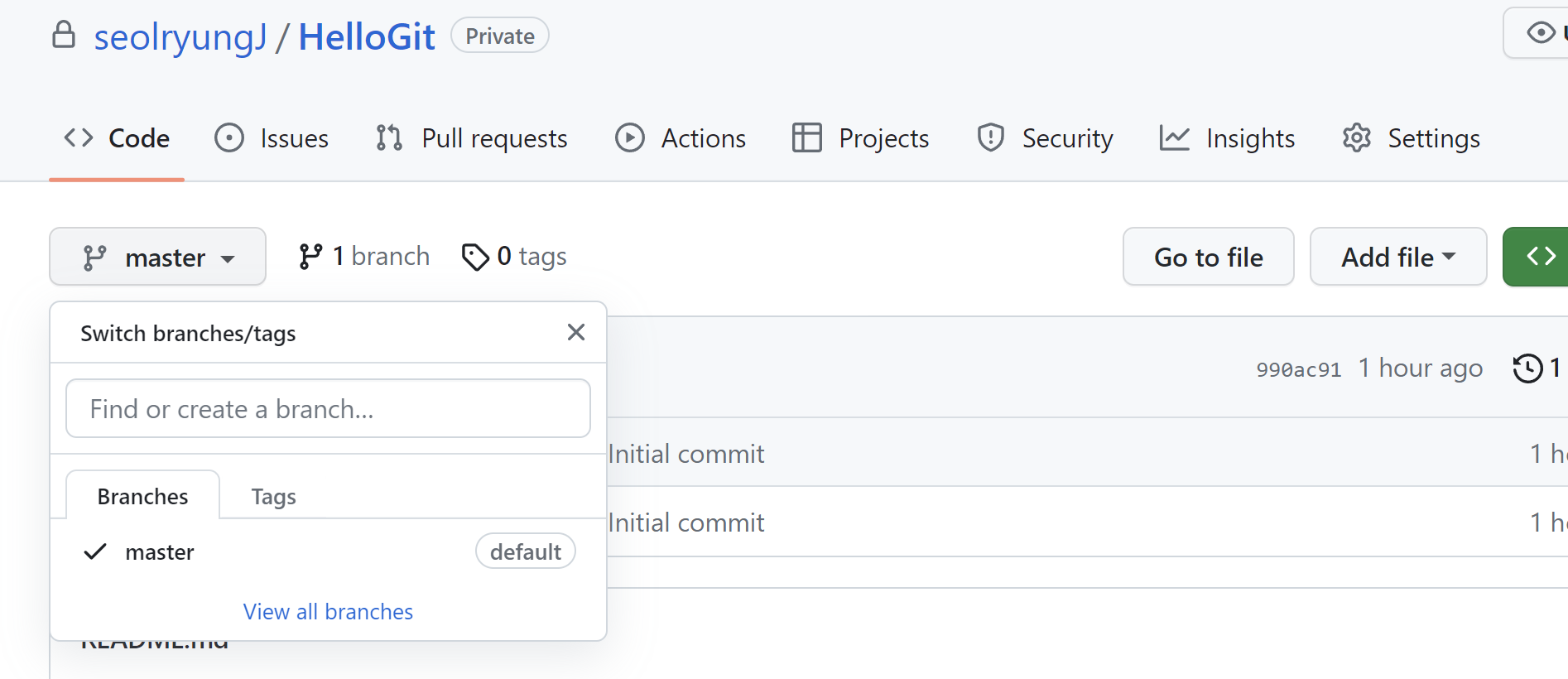Click the Settings gear icon
This screenshot has width=1568, height=679.
[1357, 137]
